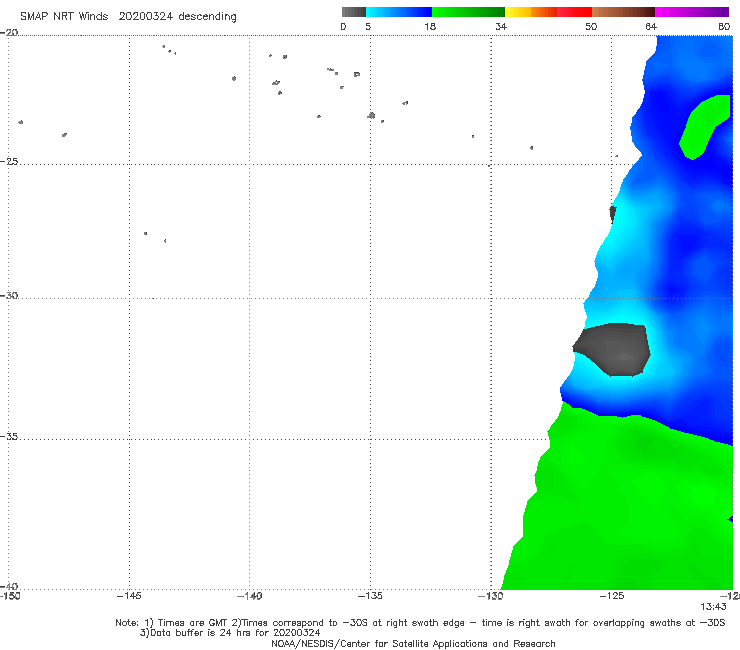Screen dimensions: 740x650
Task: Click the latitude label '-25'
Action: (9, 161)
